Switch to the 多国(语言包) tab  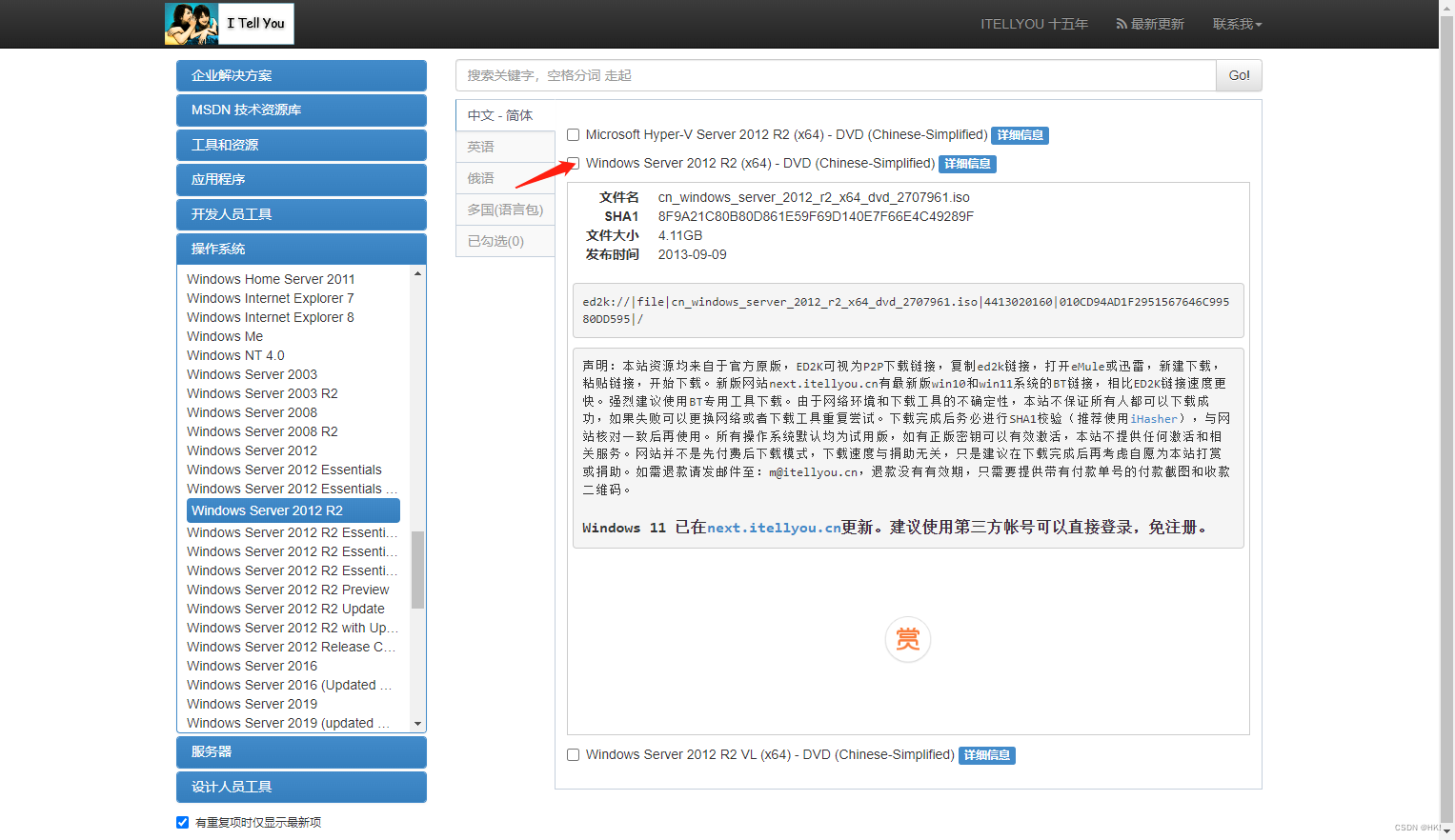point(505,210)
